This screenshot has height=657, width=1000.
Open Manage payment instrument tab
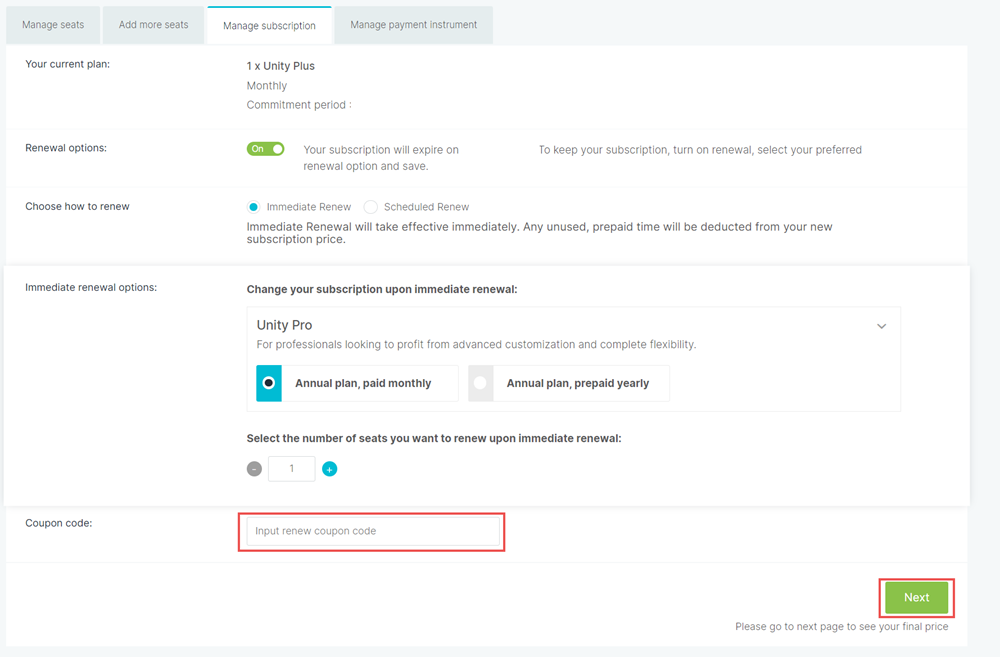click(413, 25)
